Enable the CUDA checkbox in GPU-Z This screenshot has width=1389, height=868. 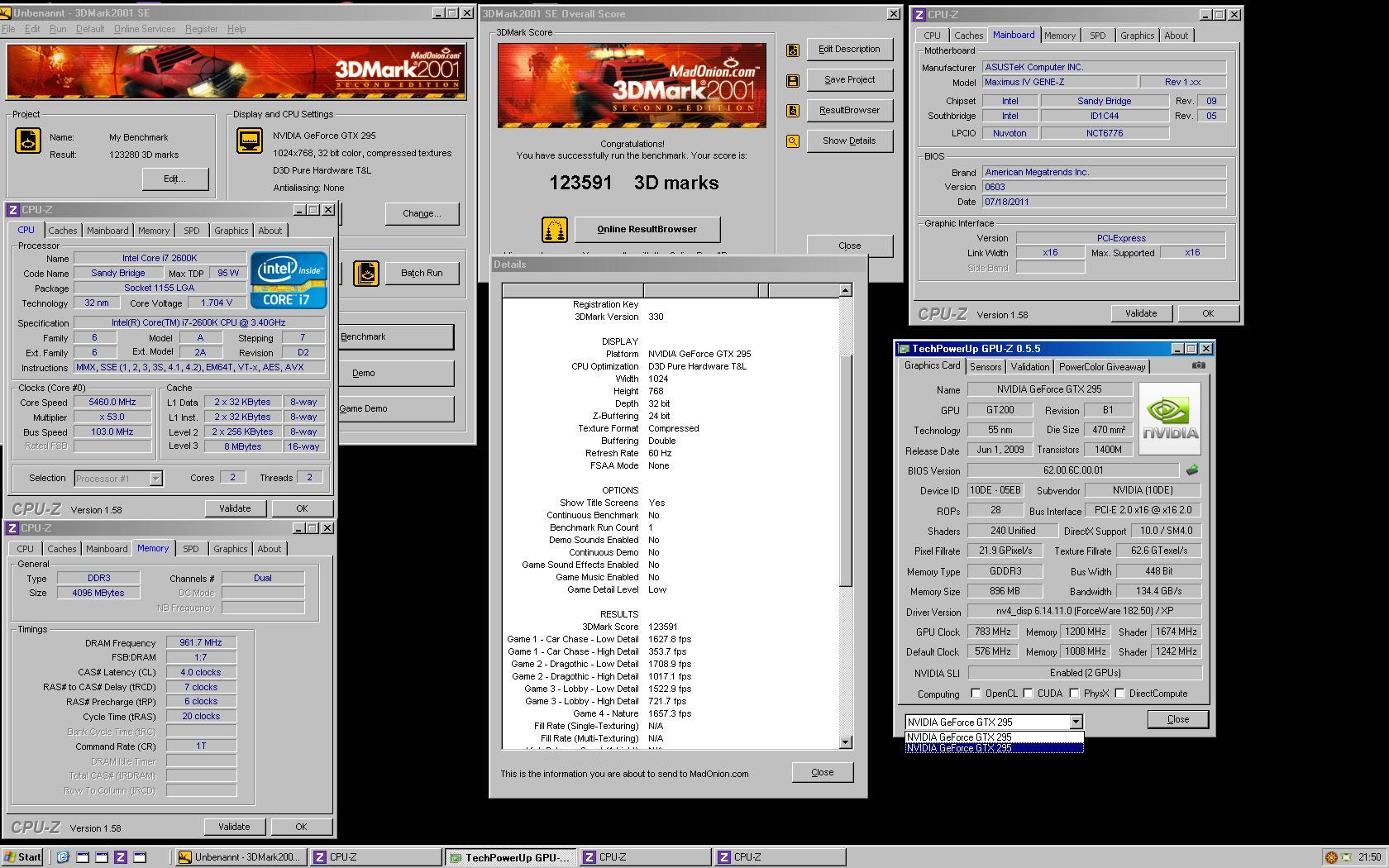coord(1028,694)
